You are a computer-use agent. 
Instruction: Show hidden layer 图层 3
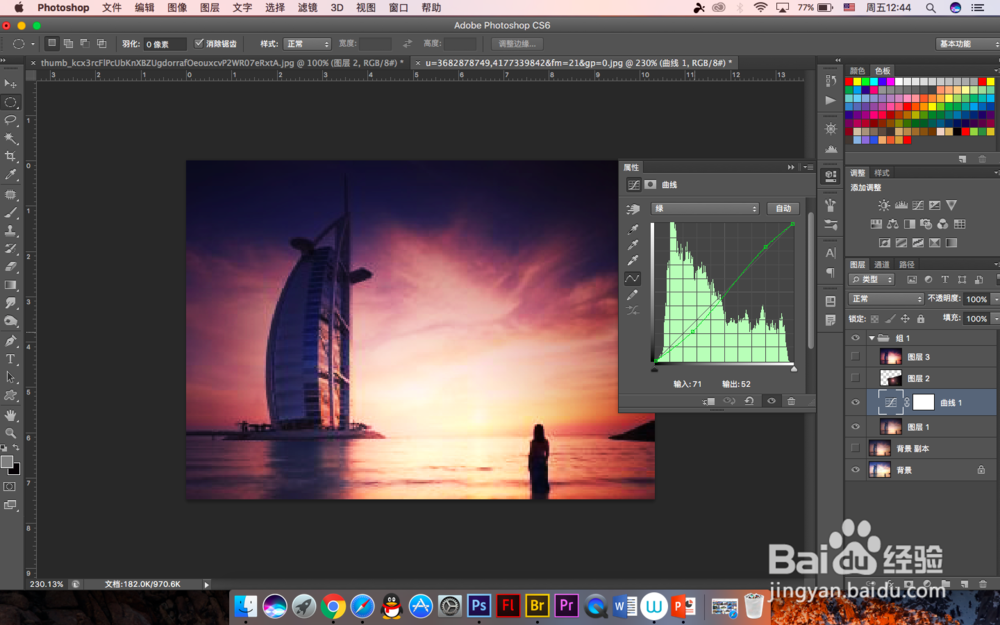click(855, 357)
